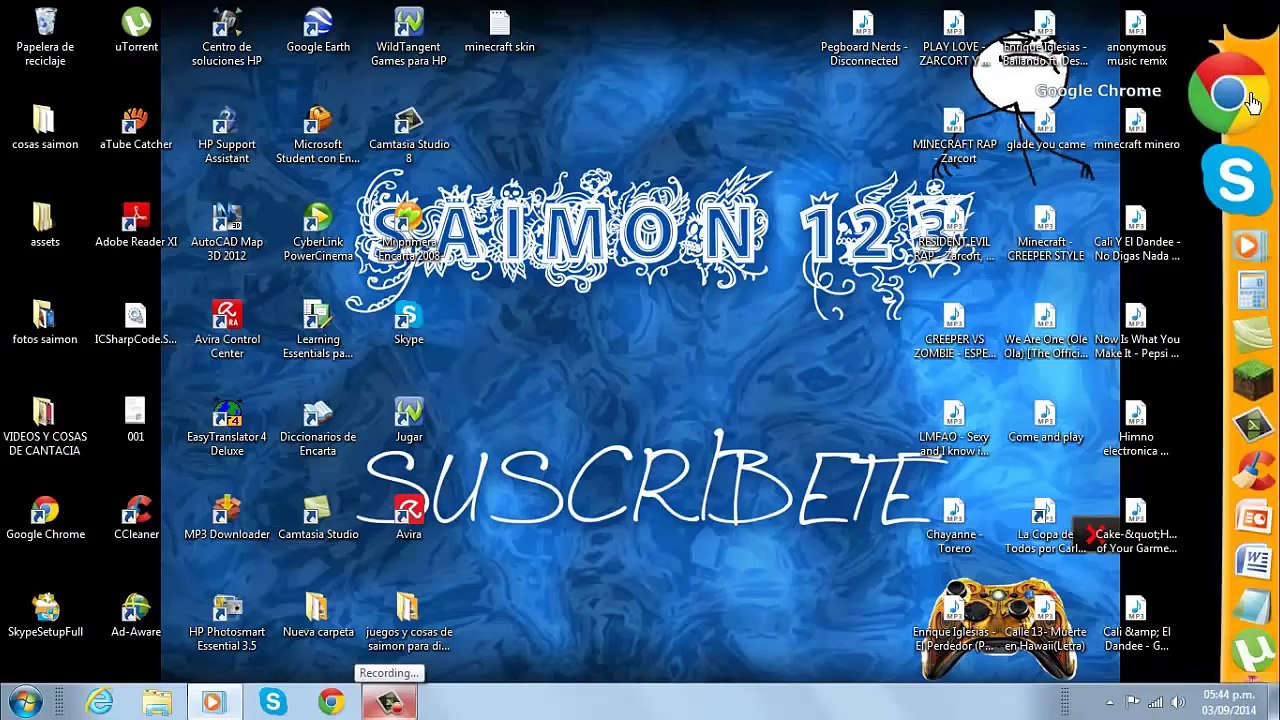Open VIDEOS Y COSAS DE CANTACIA folder
The height and width of the screenshot is (720, 1280).
pyautogui.click(x=45, y=427)
